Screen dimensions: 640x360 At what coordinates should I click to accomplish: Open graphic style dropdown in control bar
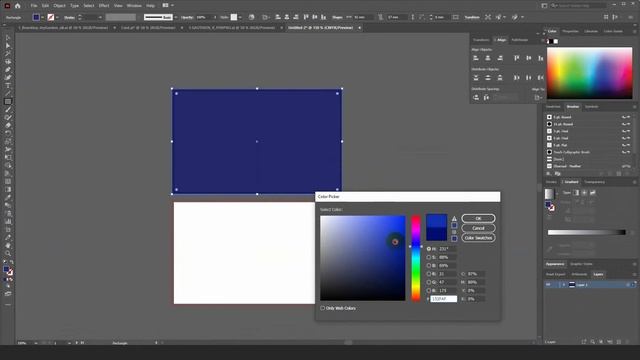point(240,17)
